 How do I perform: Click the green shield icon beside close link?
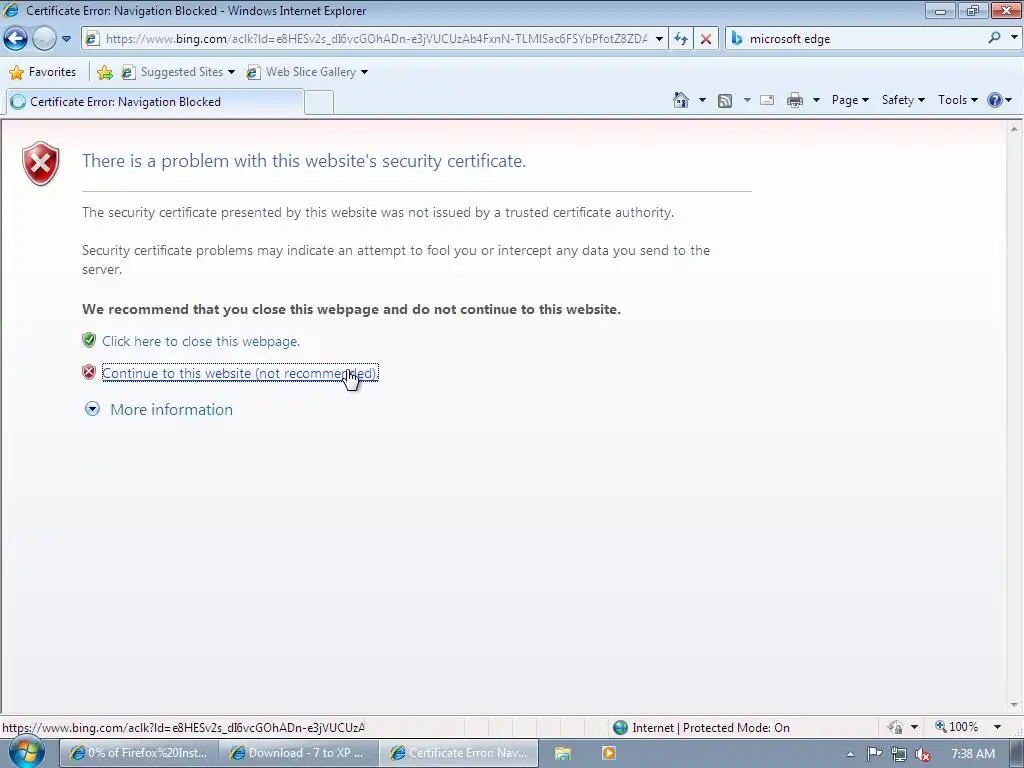pos(89,340)
